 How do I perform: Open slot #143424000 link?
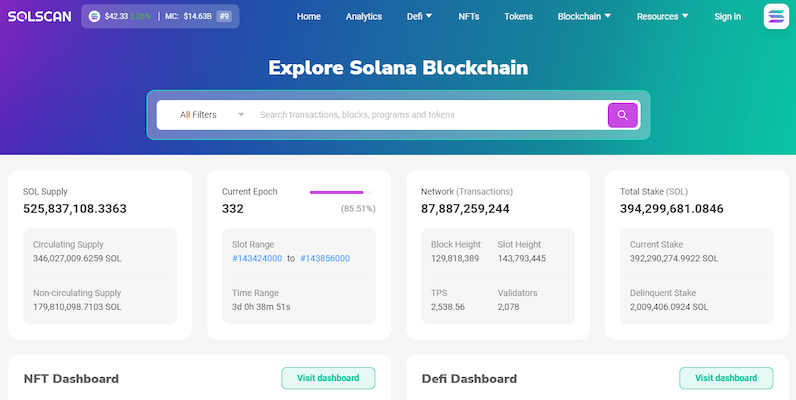click(x=257, y=258)
